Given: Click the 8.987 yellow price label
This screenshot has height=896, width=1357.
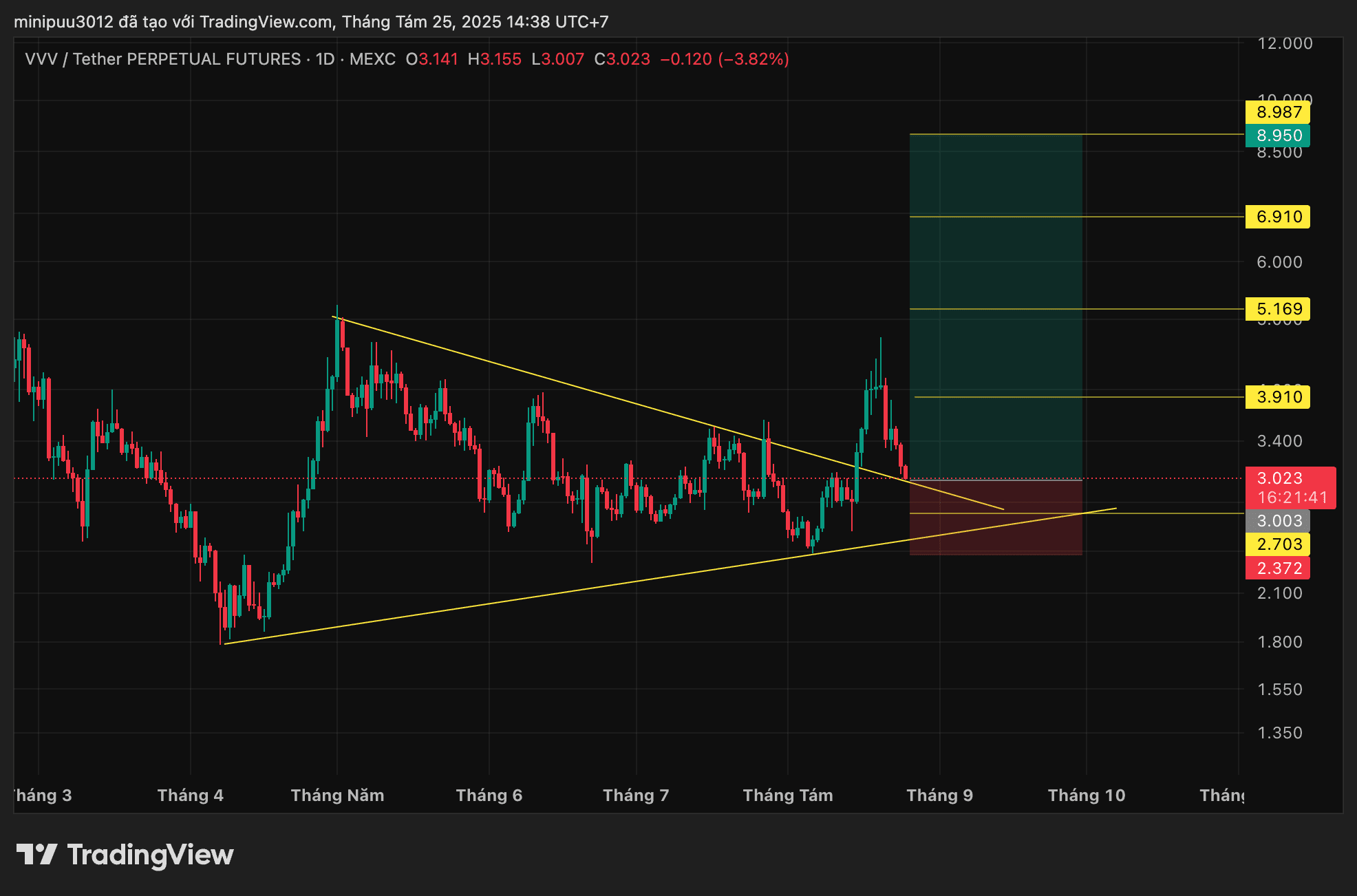Looking at the screenshot, I should (1278, 112).
